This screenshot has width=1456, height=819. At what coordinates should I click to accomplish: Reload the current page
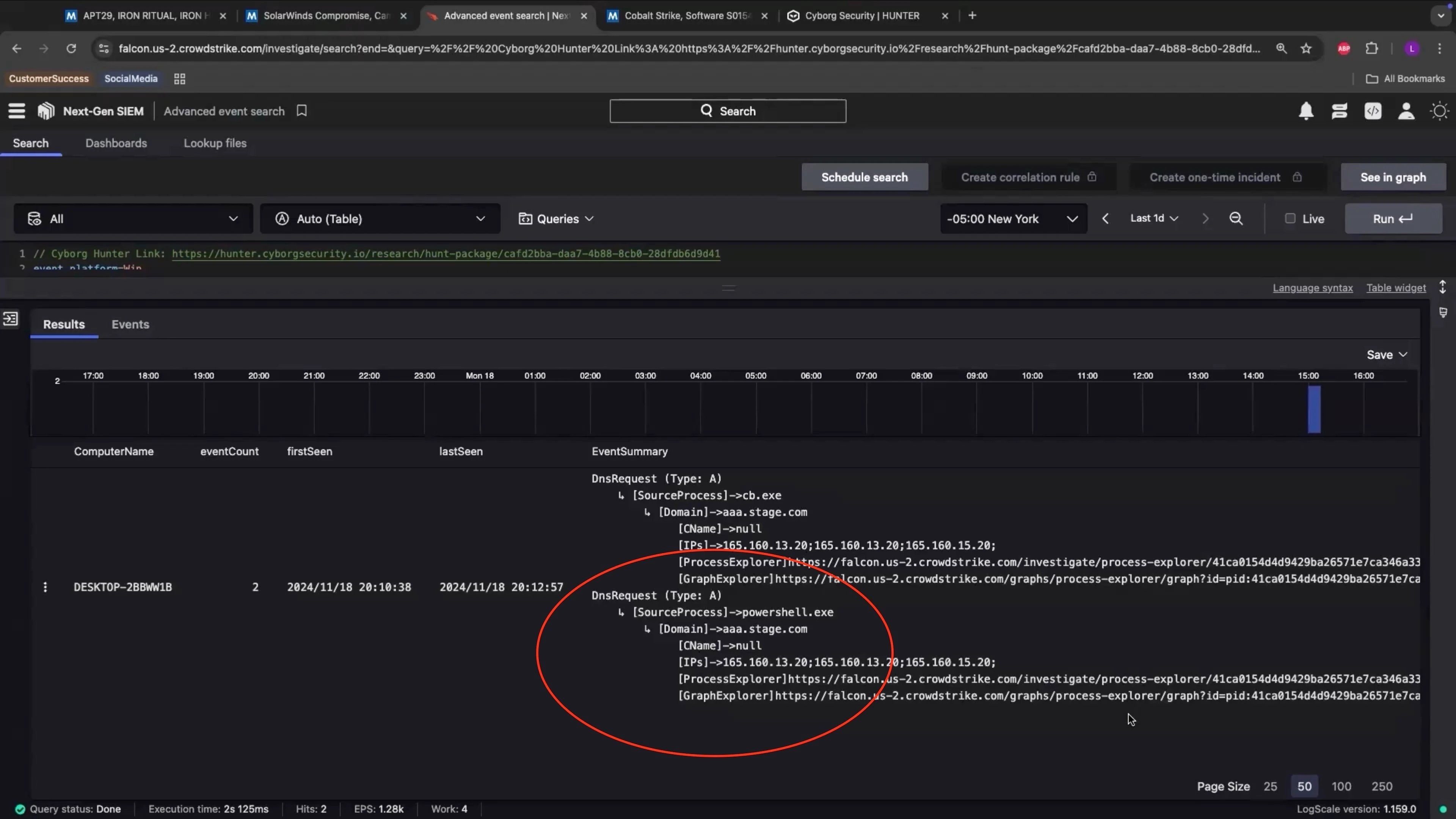(71, 49)
